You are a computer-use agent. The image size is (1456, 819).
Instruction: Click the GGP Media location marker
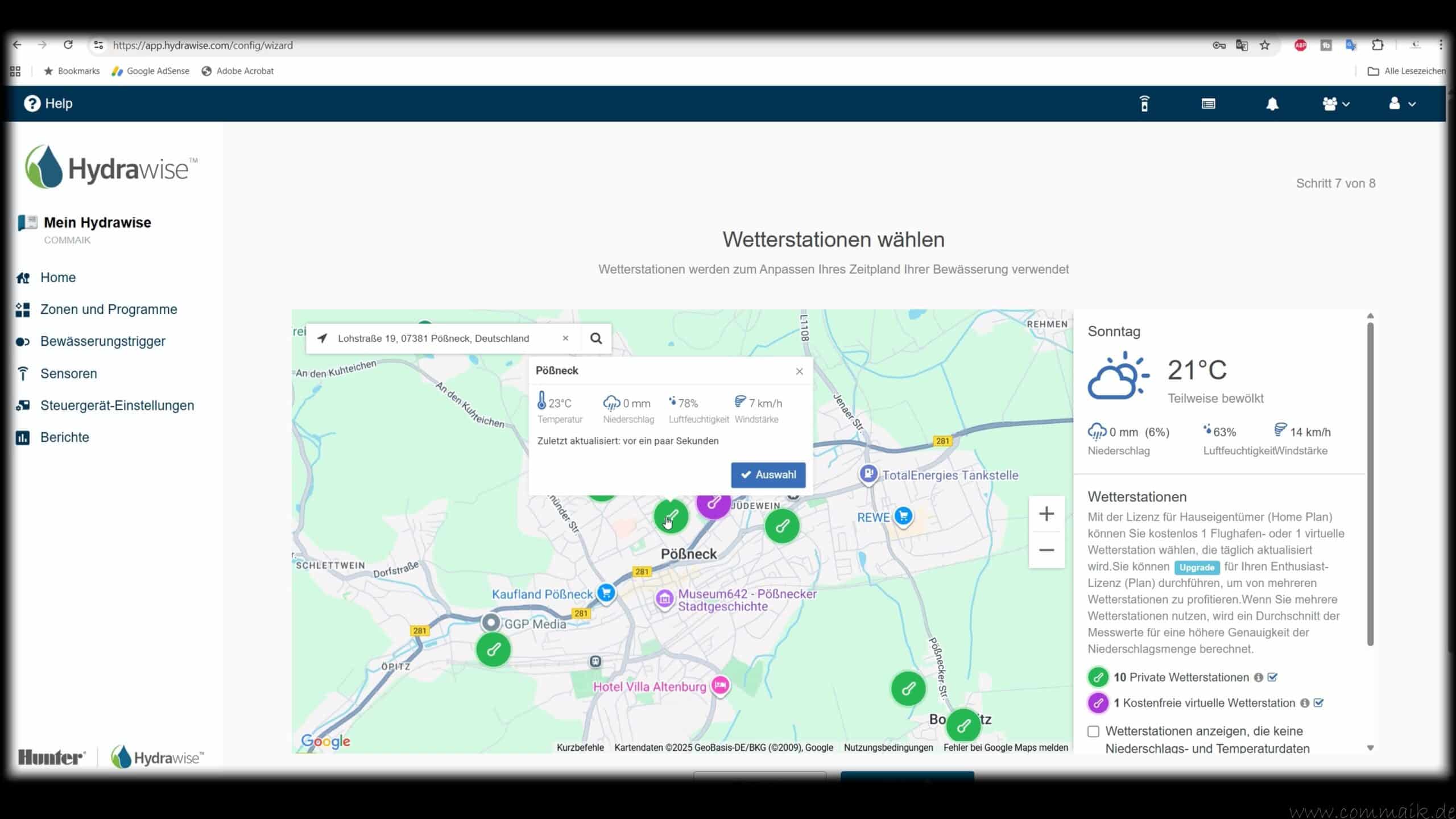(x=490, y=623)
